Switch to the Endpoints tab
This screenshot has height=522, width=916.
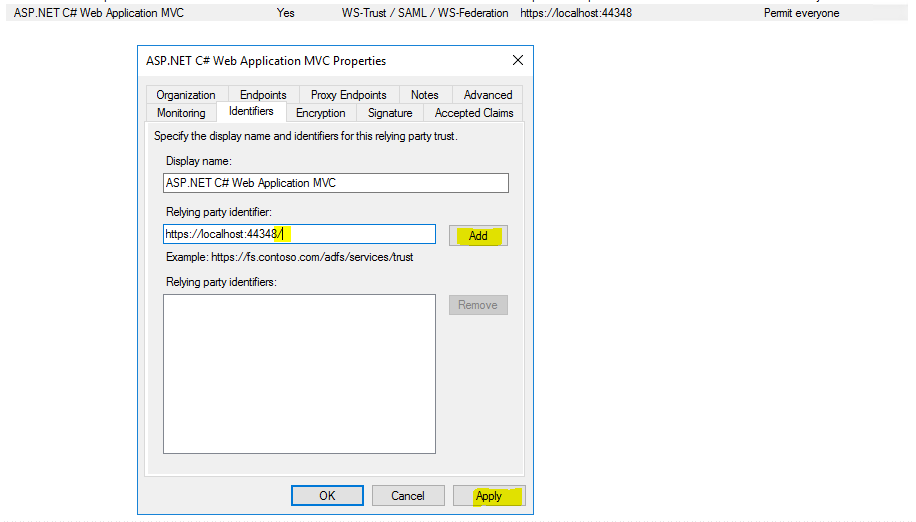[263, 95]
